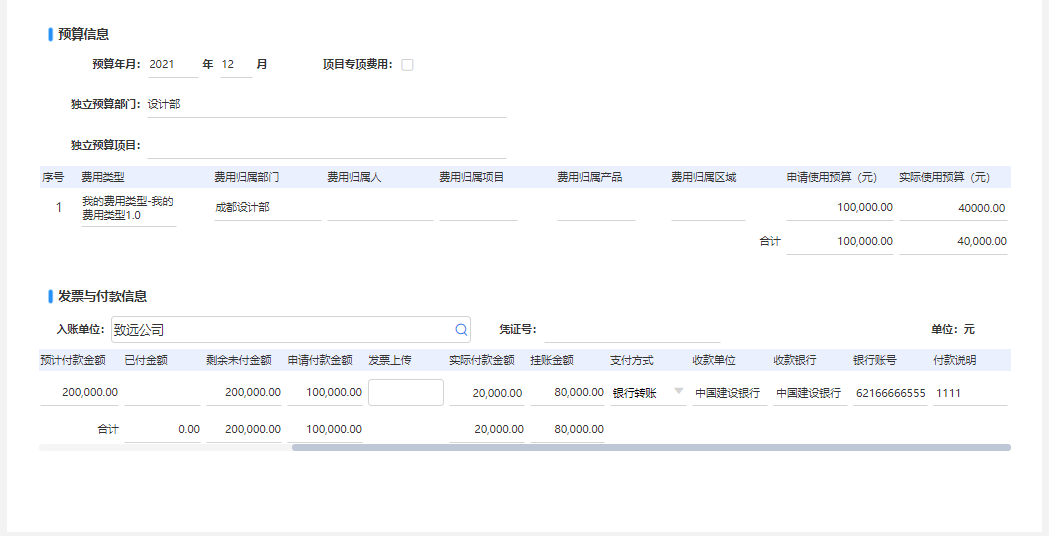Click the empty 费用归属区域 field
The image size is (1049, 536).
point(708,207)
